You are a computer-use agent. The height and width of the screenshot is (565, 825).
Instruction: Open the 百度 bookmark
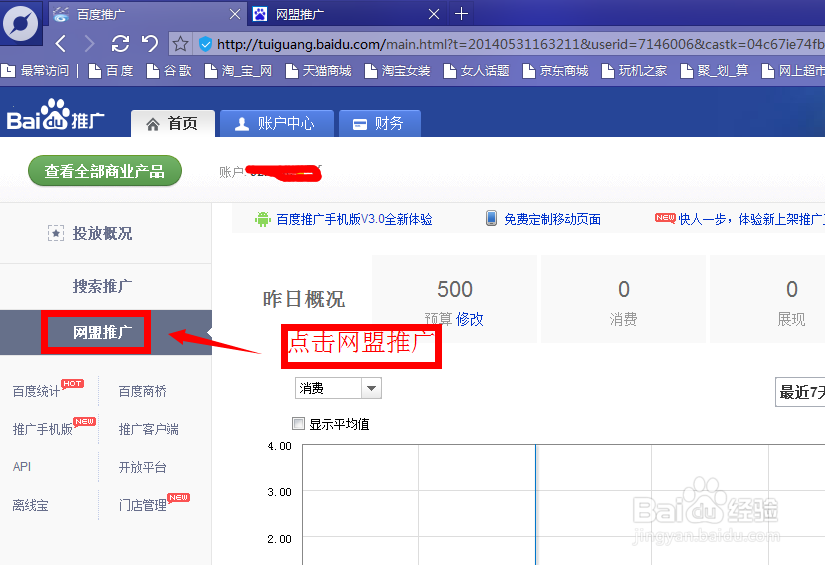point(111,70)
